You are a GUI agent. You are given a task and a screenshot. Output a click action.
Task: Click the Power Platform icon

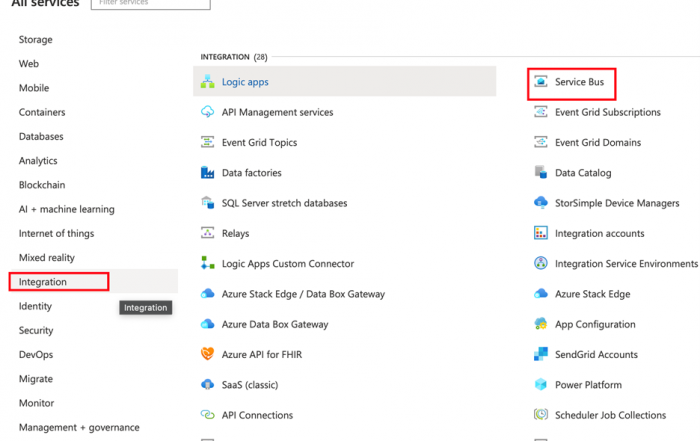541,384
